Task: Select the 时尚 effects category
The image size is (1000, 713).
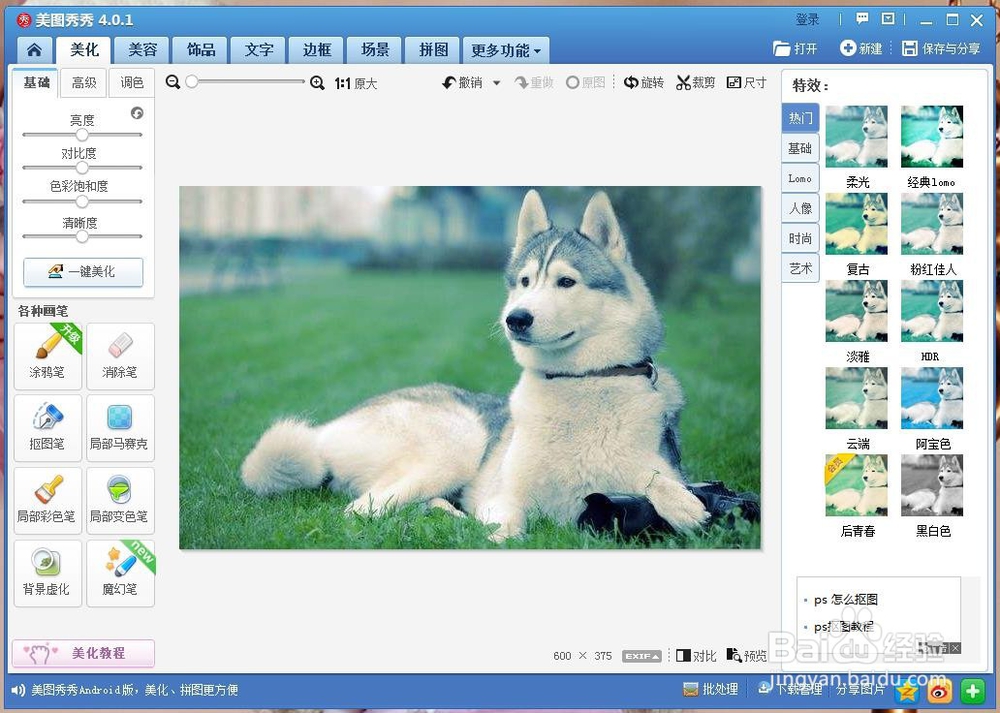Action: pos(800,239)
